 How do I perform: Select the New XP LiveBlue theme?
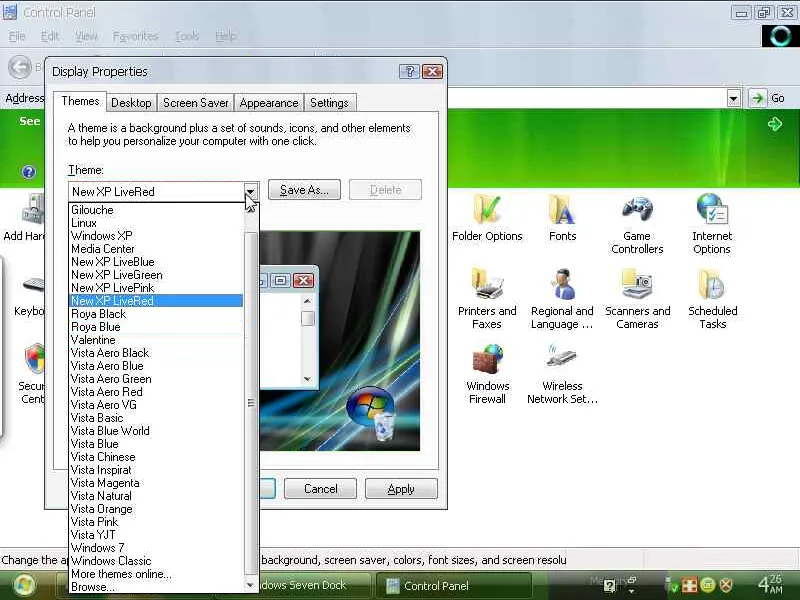[x=156, y=262]
